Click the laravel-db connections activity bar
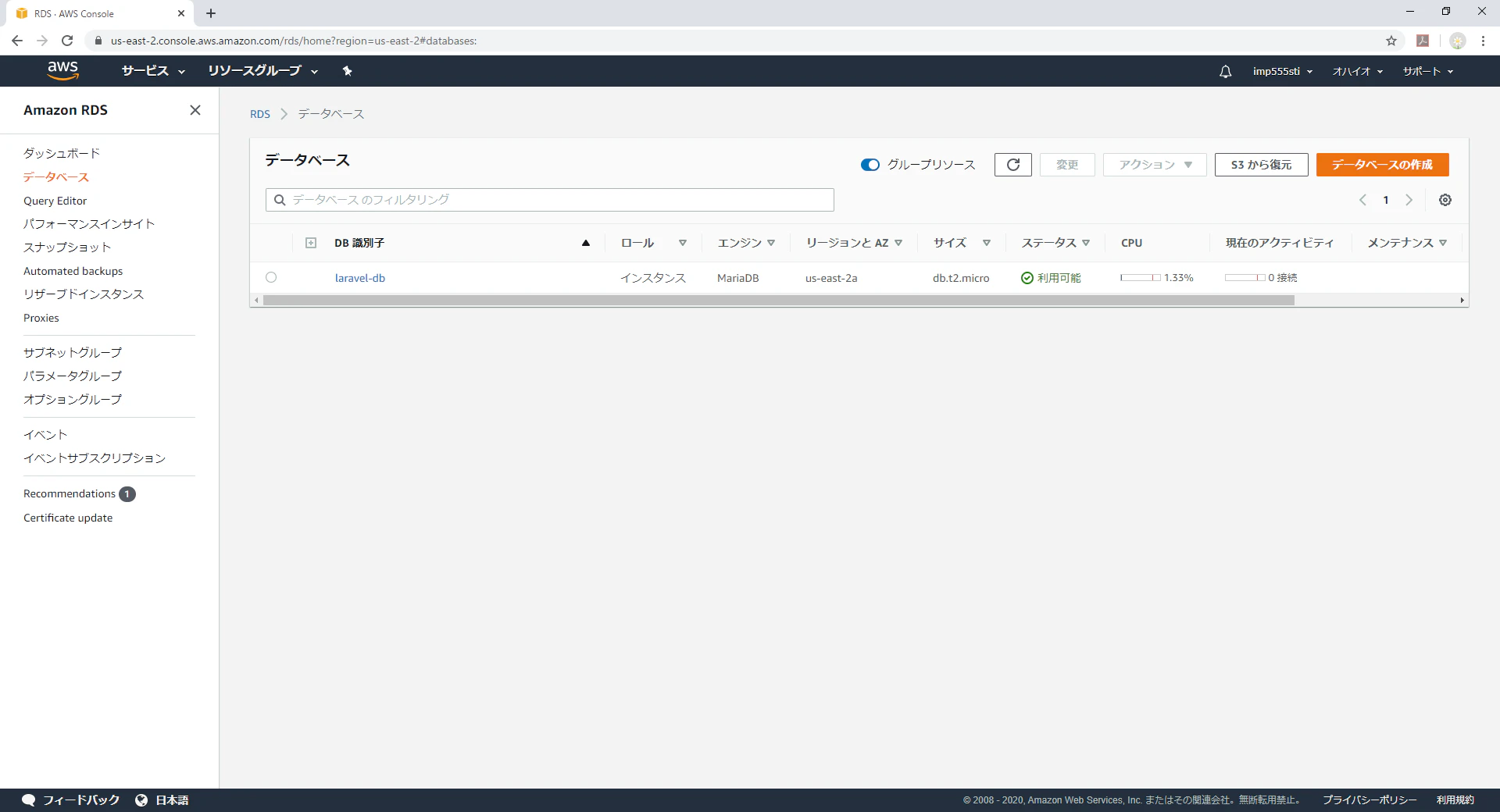This screenshot has width=1500, height=812. click(1245, 277)
